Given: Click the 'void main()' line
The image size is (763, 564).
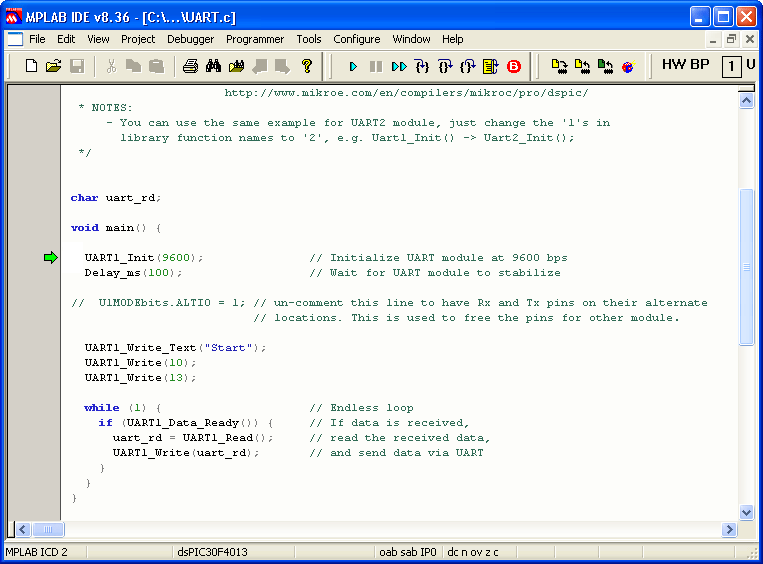Looking at the screenshot, I should tap(116, 227).
